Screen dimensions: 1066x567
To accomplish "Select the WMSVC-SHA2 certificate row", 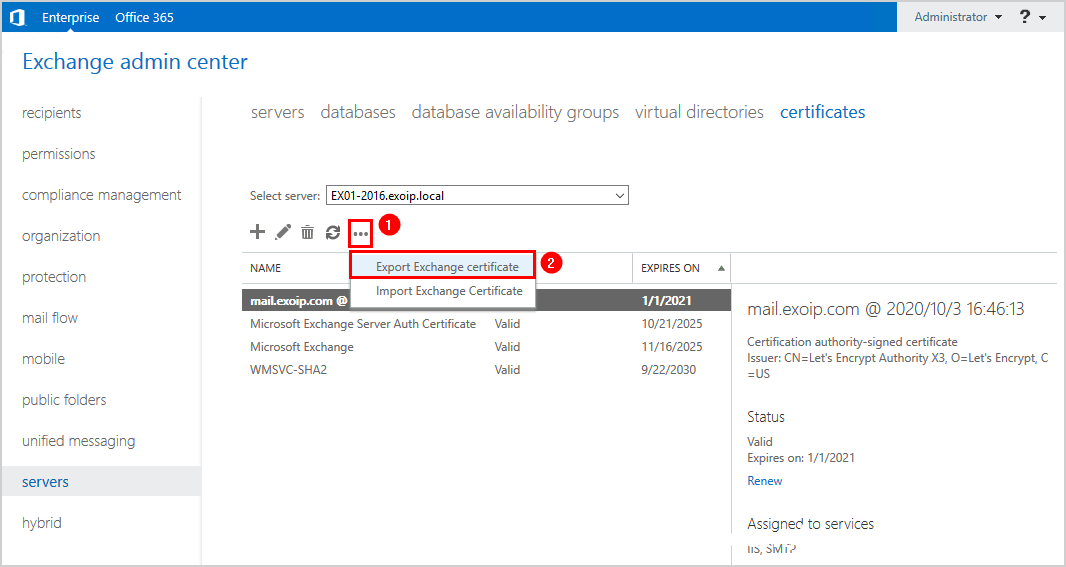I will coord(486,370).
